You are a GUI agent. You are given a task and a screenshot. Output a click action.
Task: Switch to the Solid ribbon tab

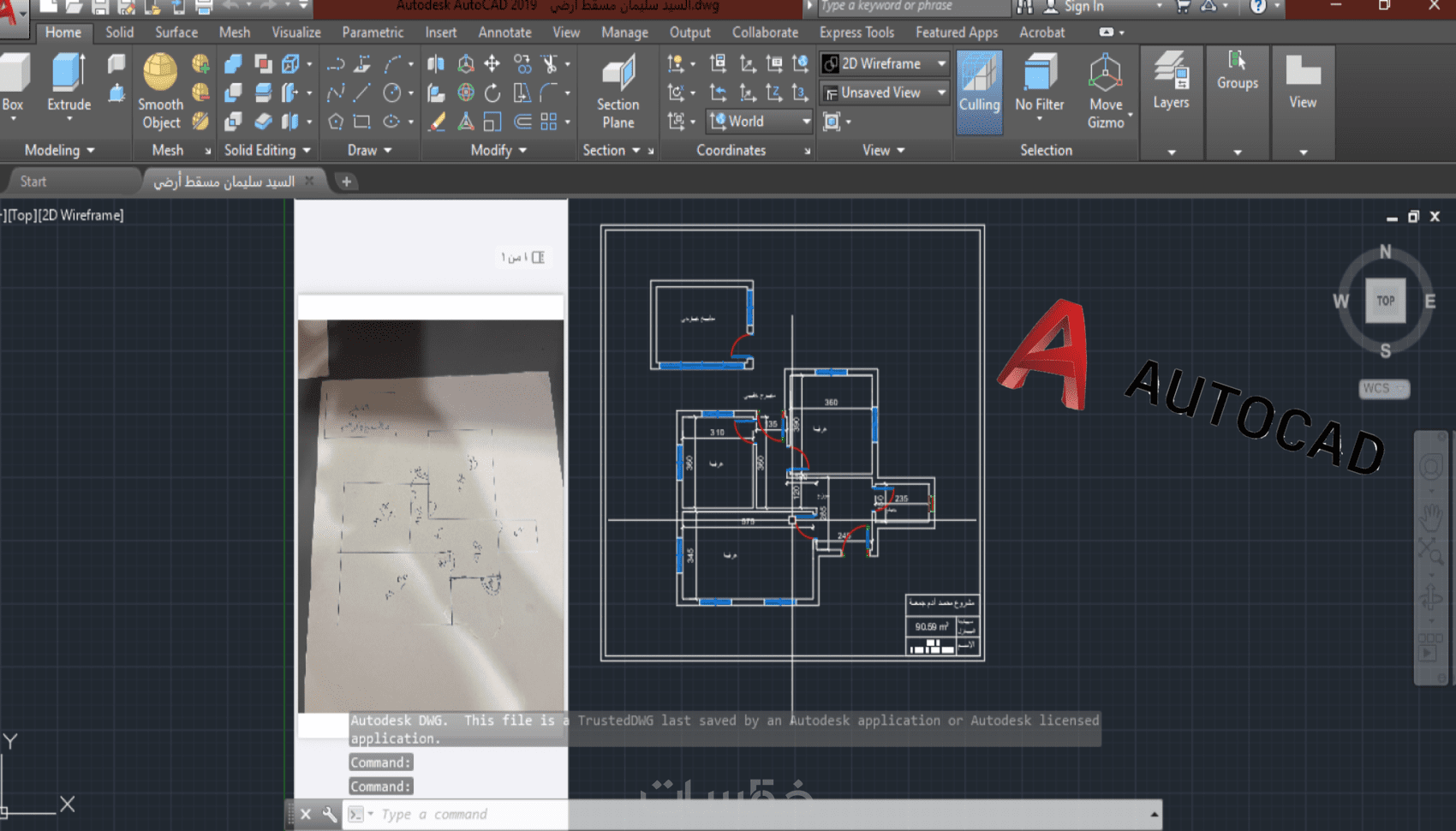(x=120, y=33)
